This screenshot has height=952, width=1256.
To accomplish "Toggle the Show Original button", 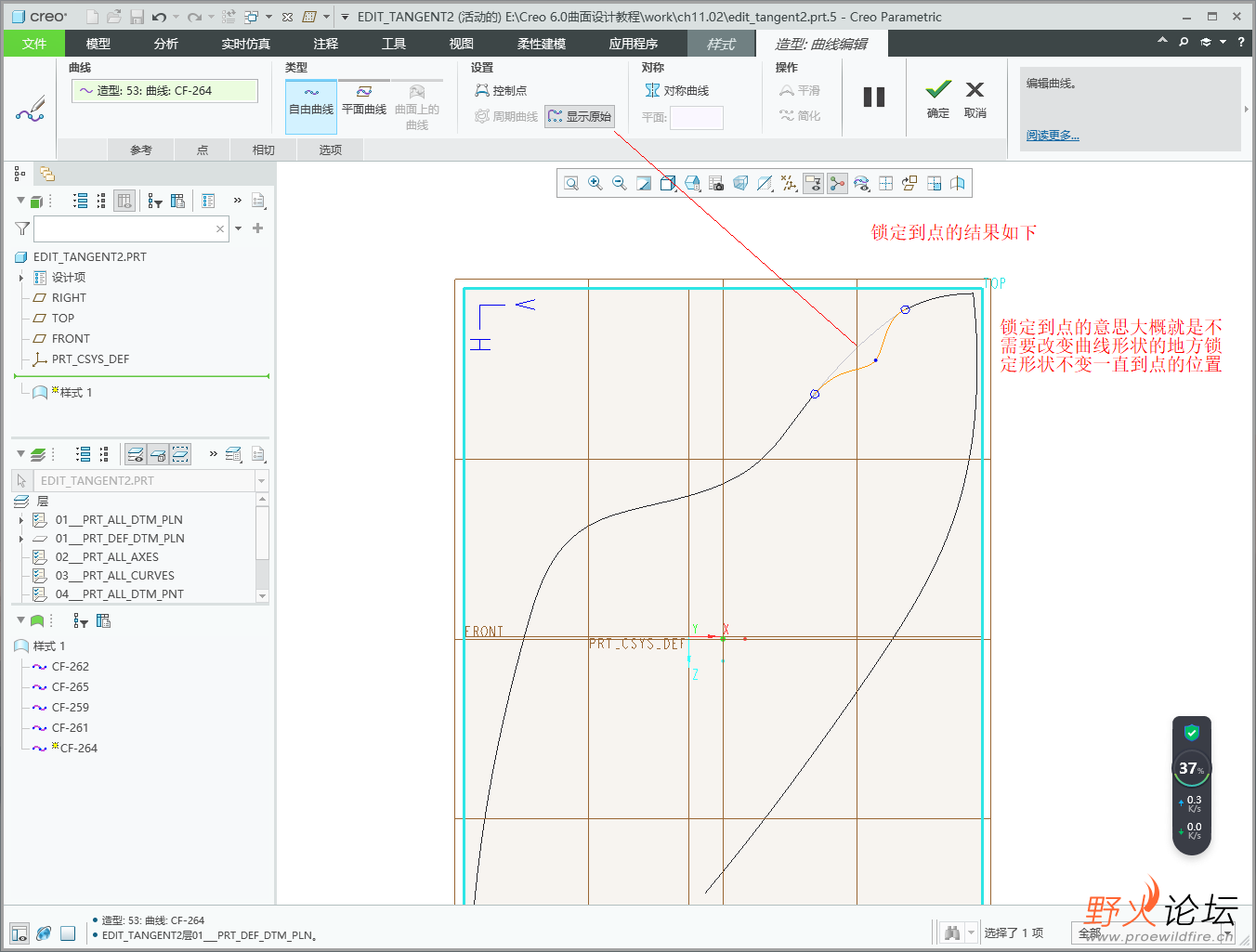I will 580,116.
